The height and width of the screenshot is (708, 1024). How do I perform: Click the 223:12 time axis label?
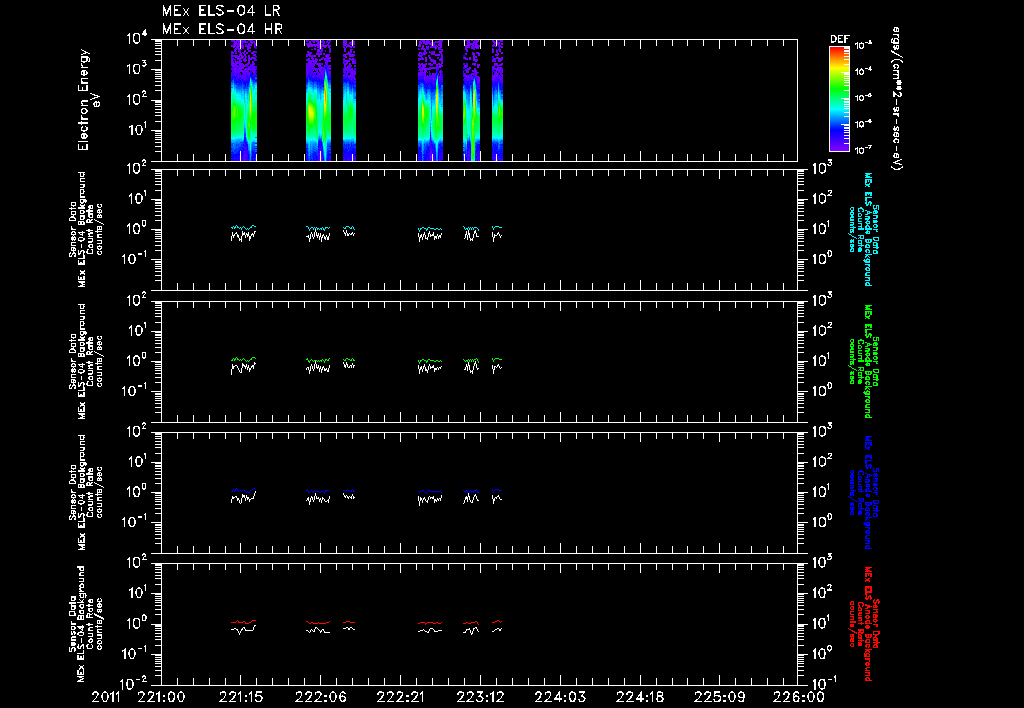(480, 697)
